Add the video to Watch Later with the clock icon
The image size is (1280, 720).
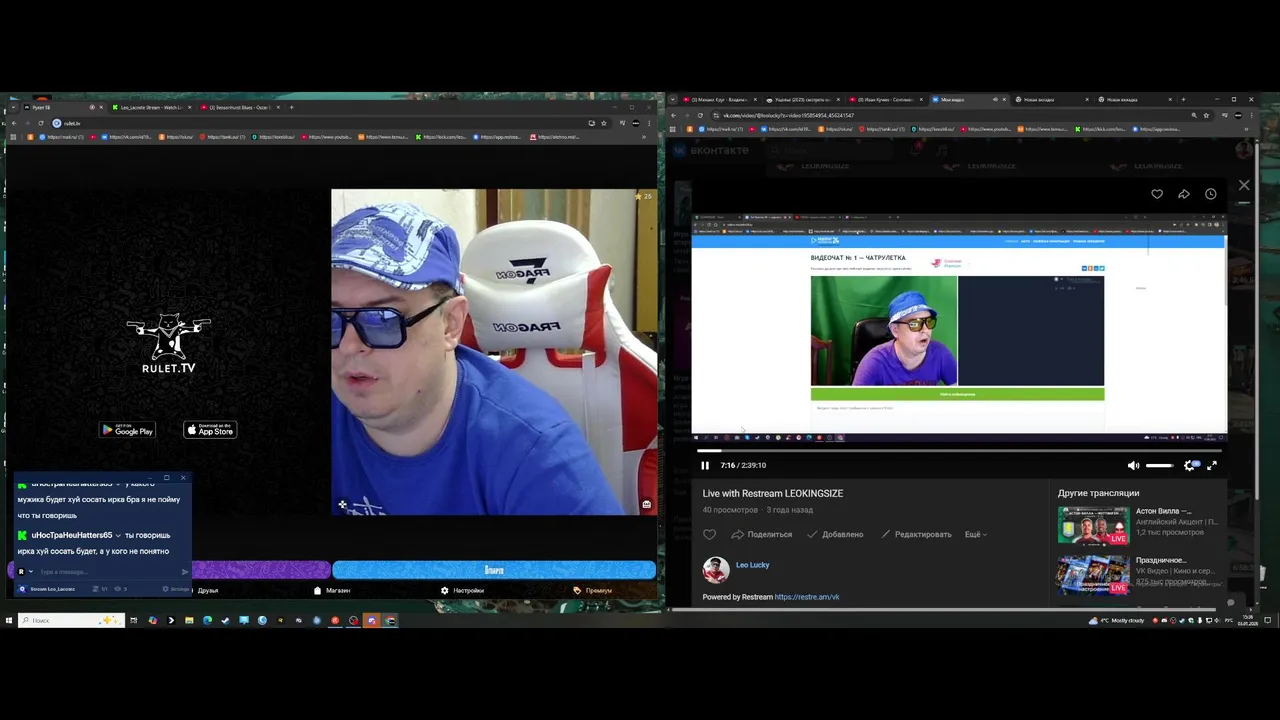coord(1211,194)
